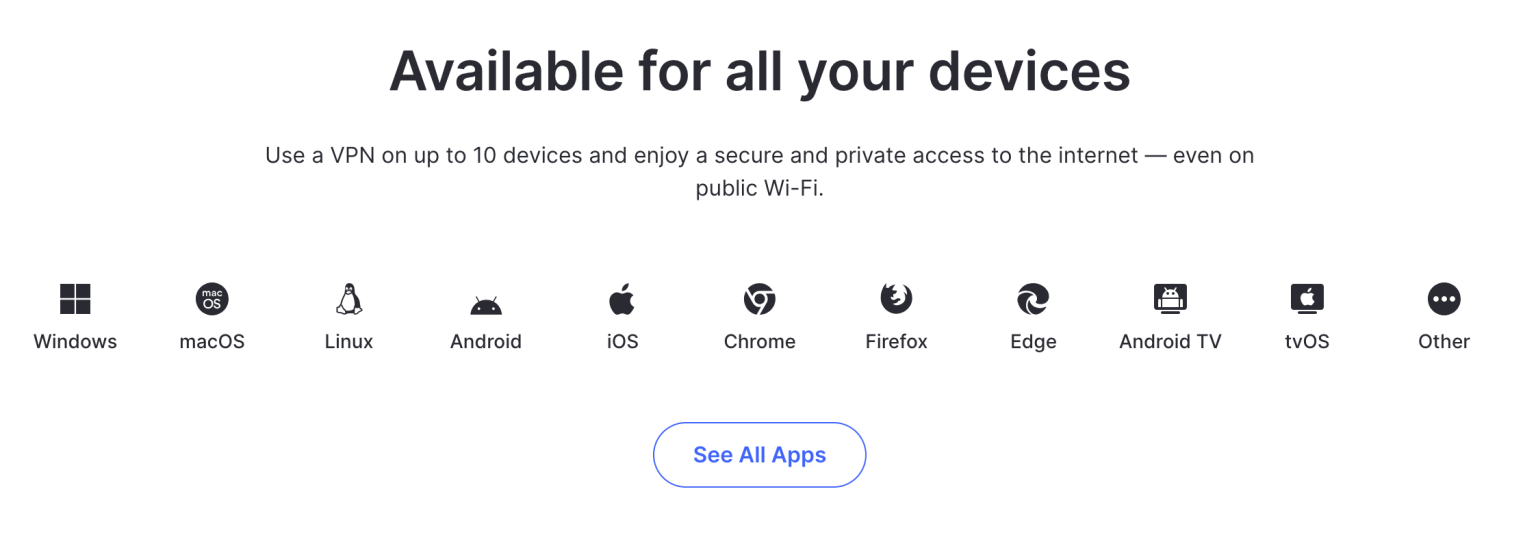Select the iOS Apple icon

(x=622, y=298)
